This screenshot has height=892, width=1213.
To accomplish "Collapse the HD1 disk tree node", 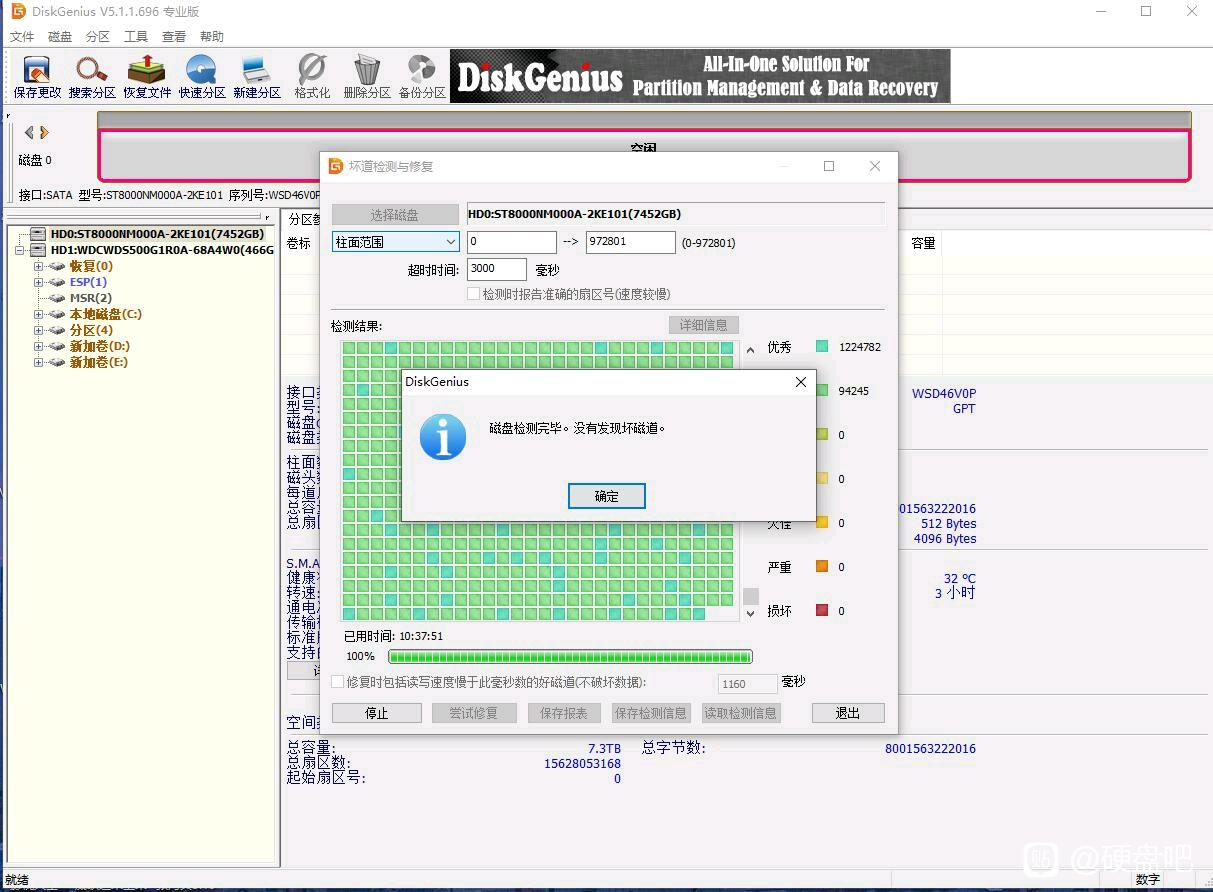I will [x=20, y=250].
